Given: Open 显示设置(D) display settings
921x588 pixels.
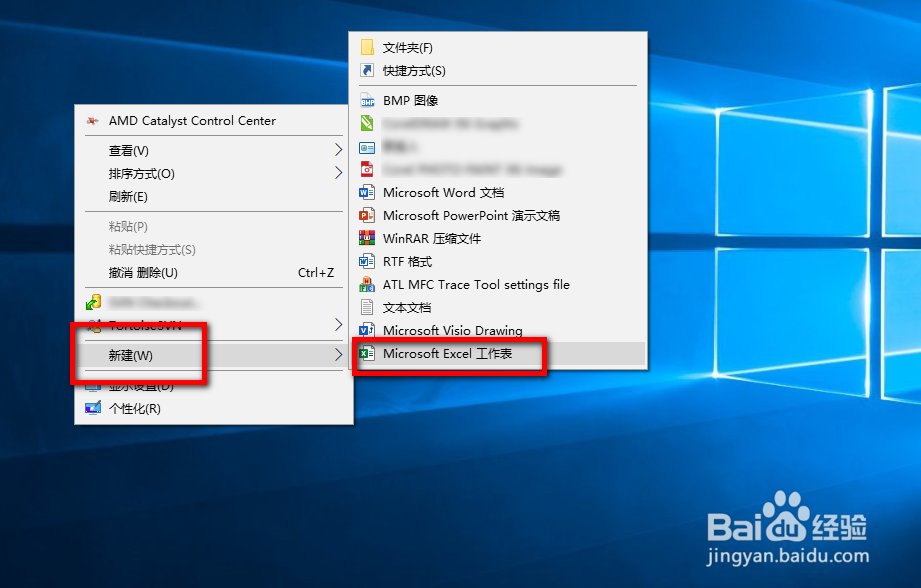Looking at the screenshot, I should [x=214, y=386].
